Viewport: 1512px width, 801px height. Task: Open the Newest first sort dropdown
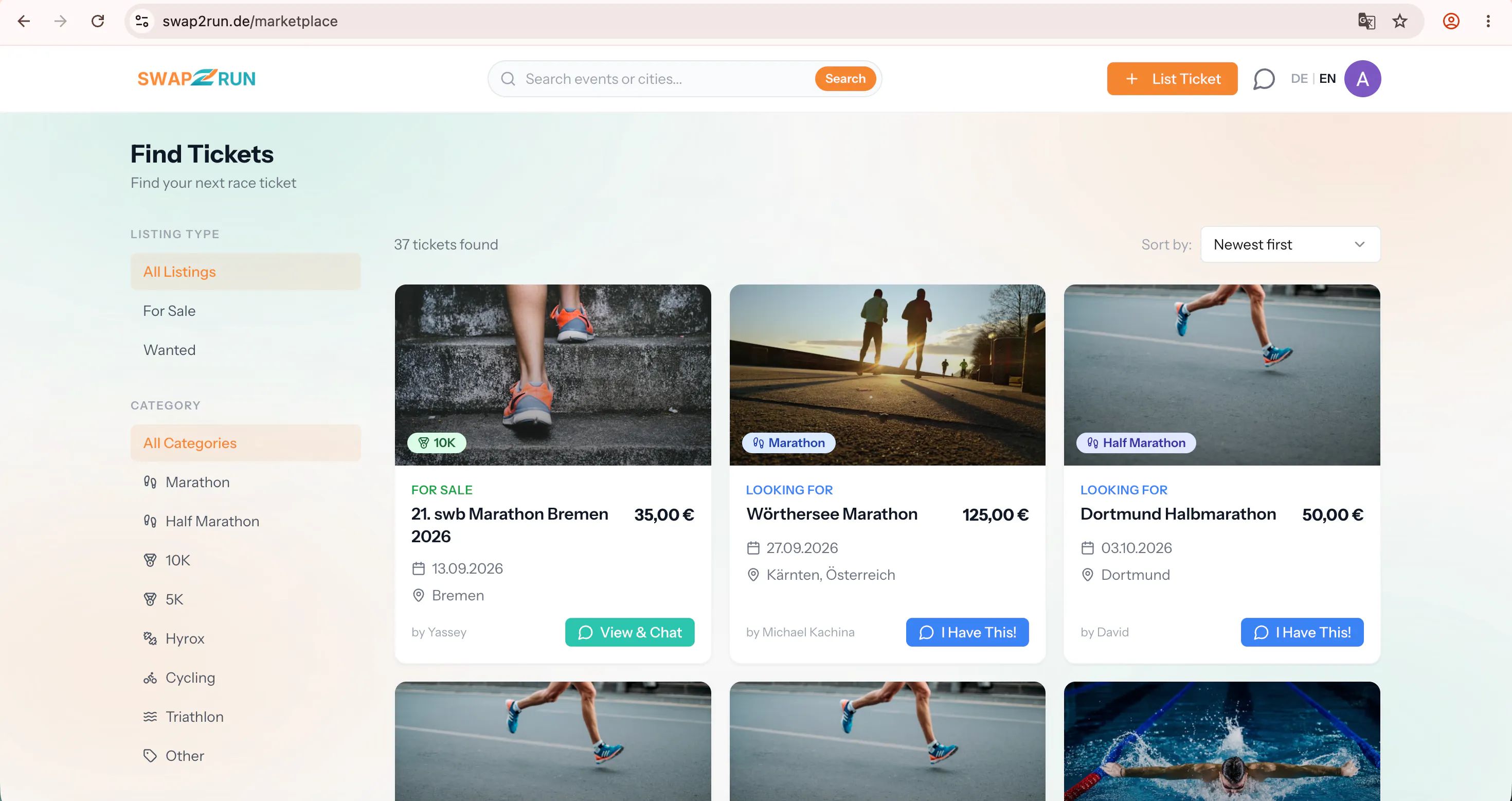1290,244
